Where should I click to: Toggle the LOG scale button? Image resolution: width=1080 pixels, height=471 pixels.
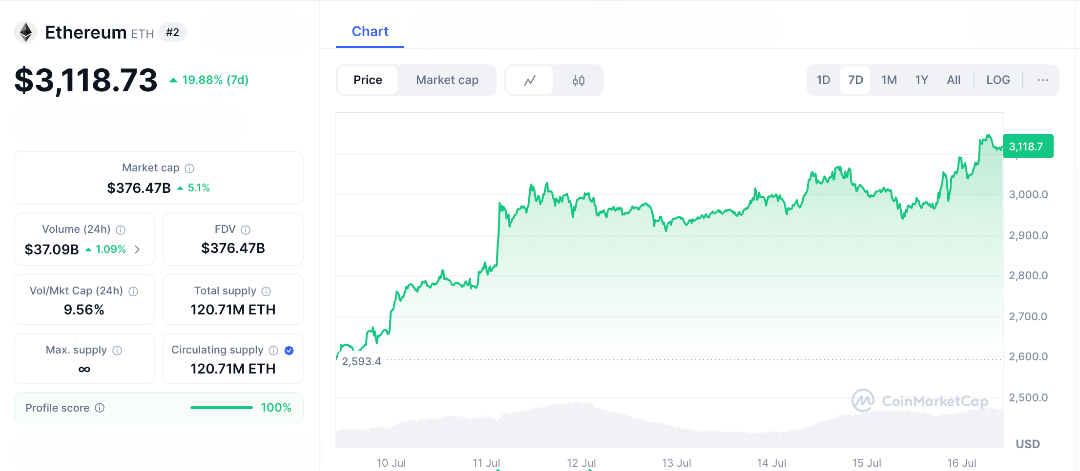998,81
